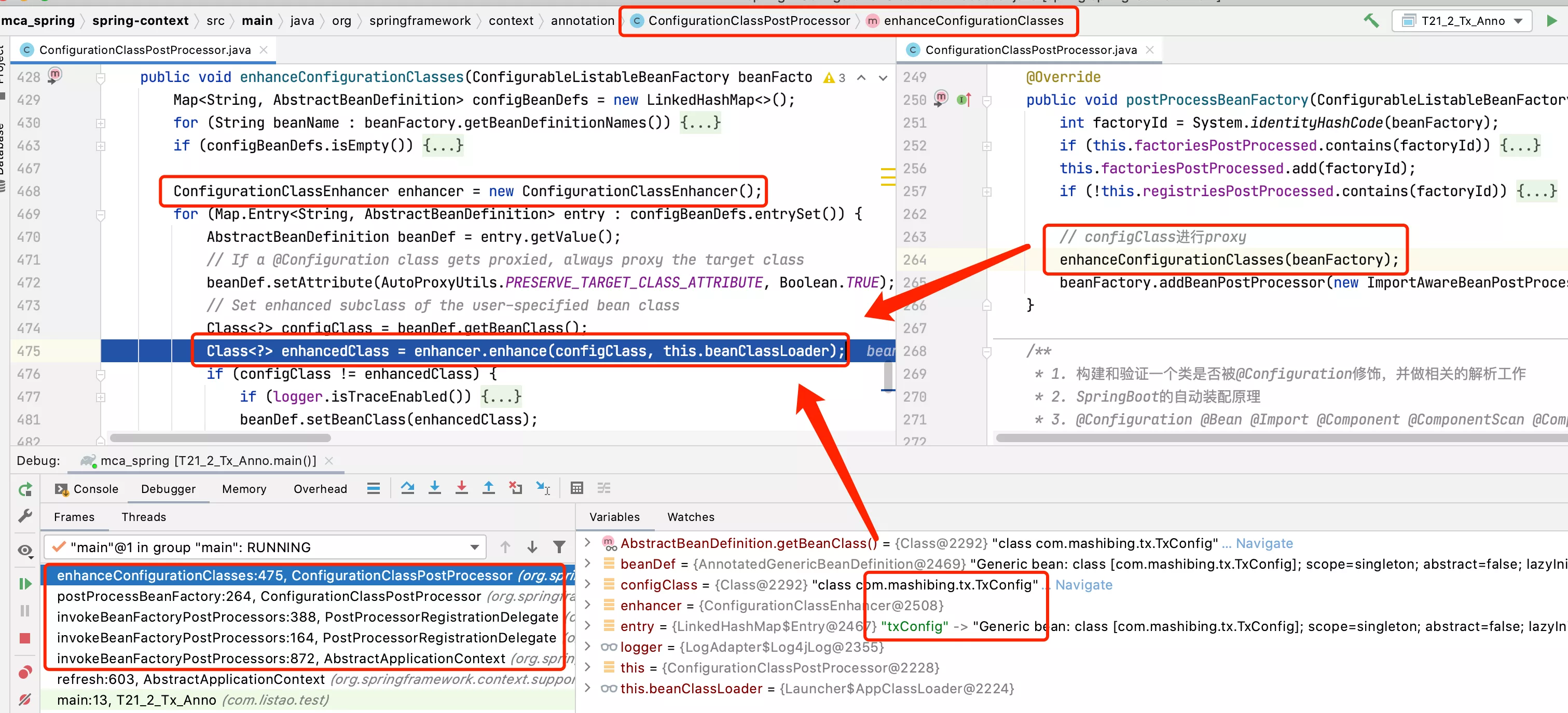
Task: Select frame refresh:603 AbstractApplicationContext
Action: pyautogui.click(x=307, y=679)
